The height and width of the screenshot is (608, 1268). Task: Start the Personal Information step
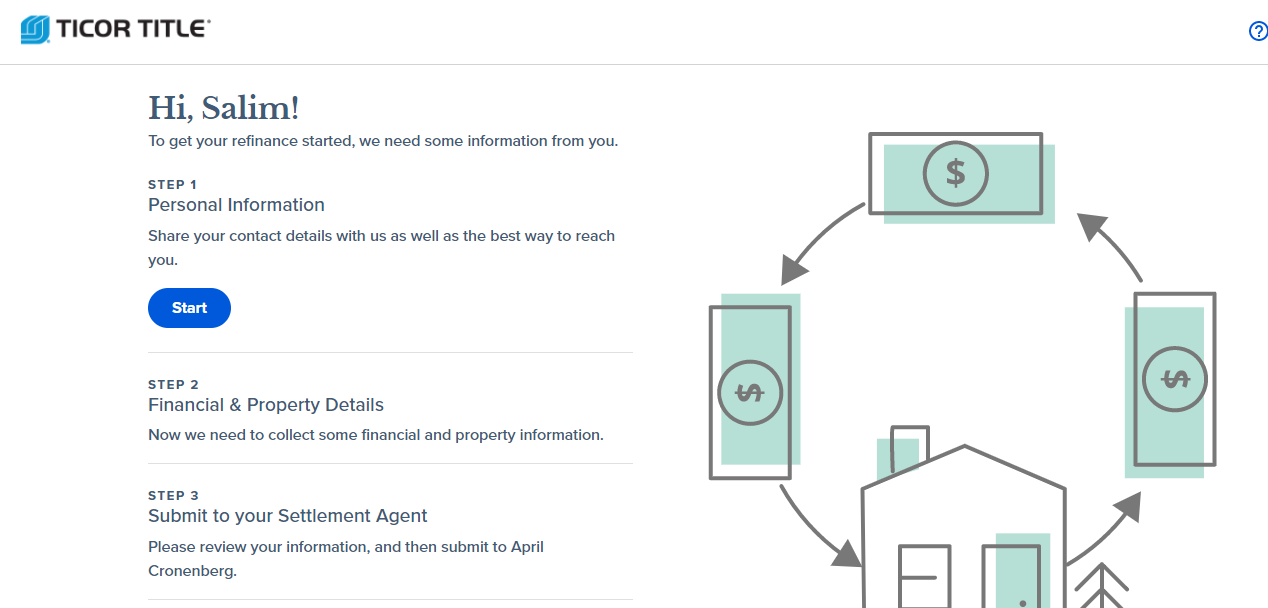click(189, 308)
